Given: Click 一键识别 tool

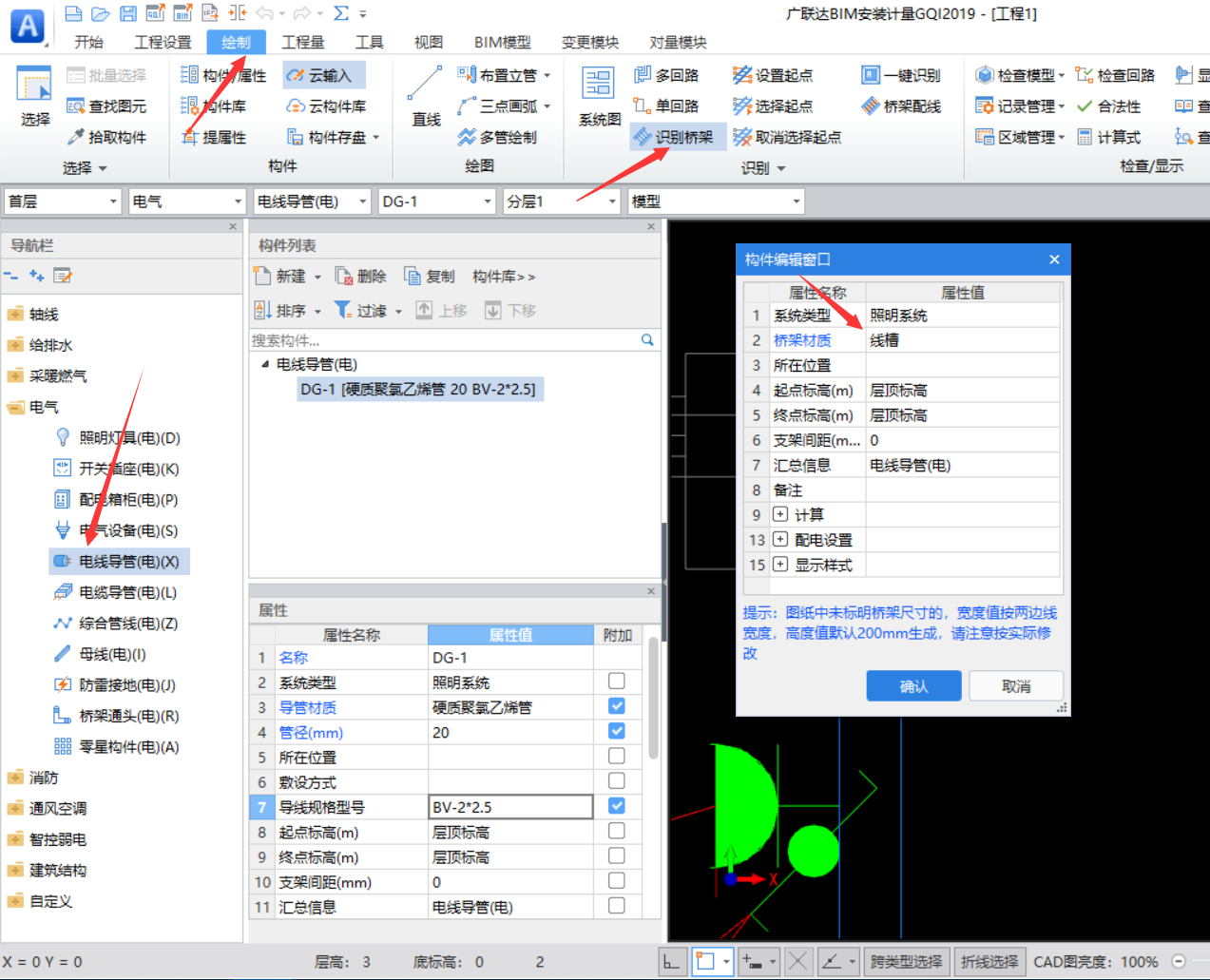Looking at the screenshot, I should pos(901,75).
